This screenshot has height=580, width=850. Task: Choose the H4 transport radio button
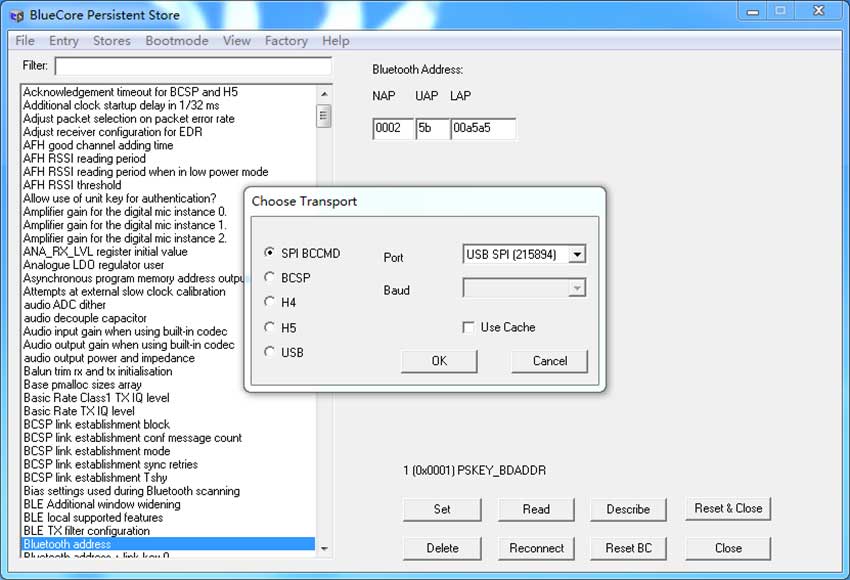(x=269, y=302)
